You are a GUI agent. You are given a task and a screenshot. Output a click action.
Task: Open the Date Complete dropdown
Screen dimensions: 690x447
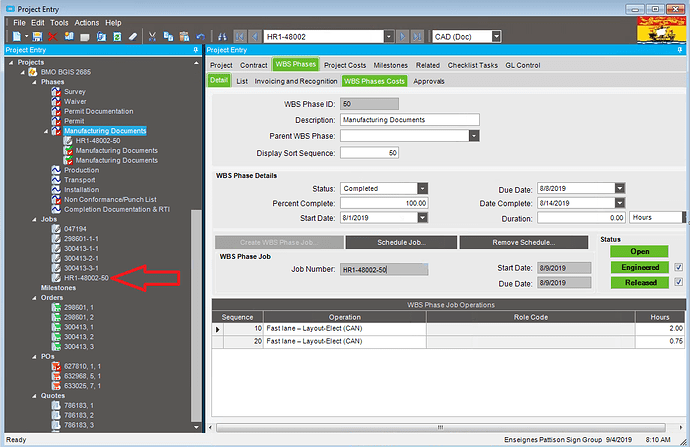point(620,203)
